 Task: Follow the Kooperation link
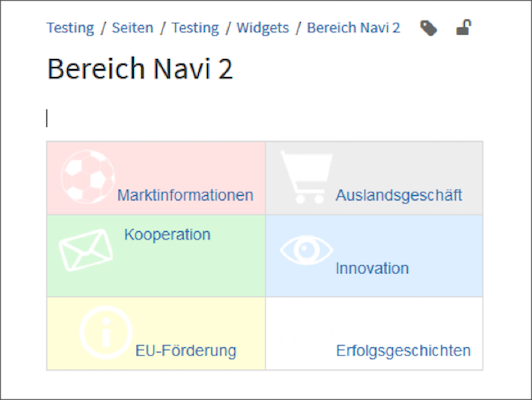167,235
